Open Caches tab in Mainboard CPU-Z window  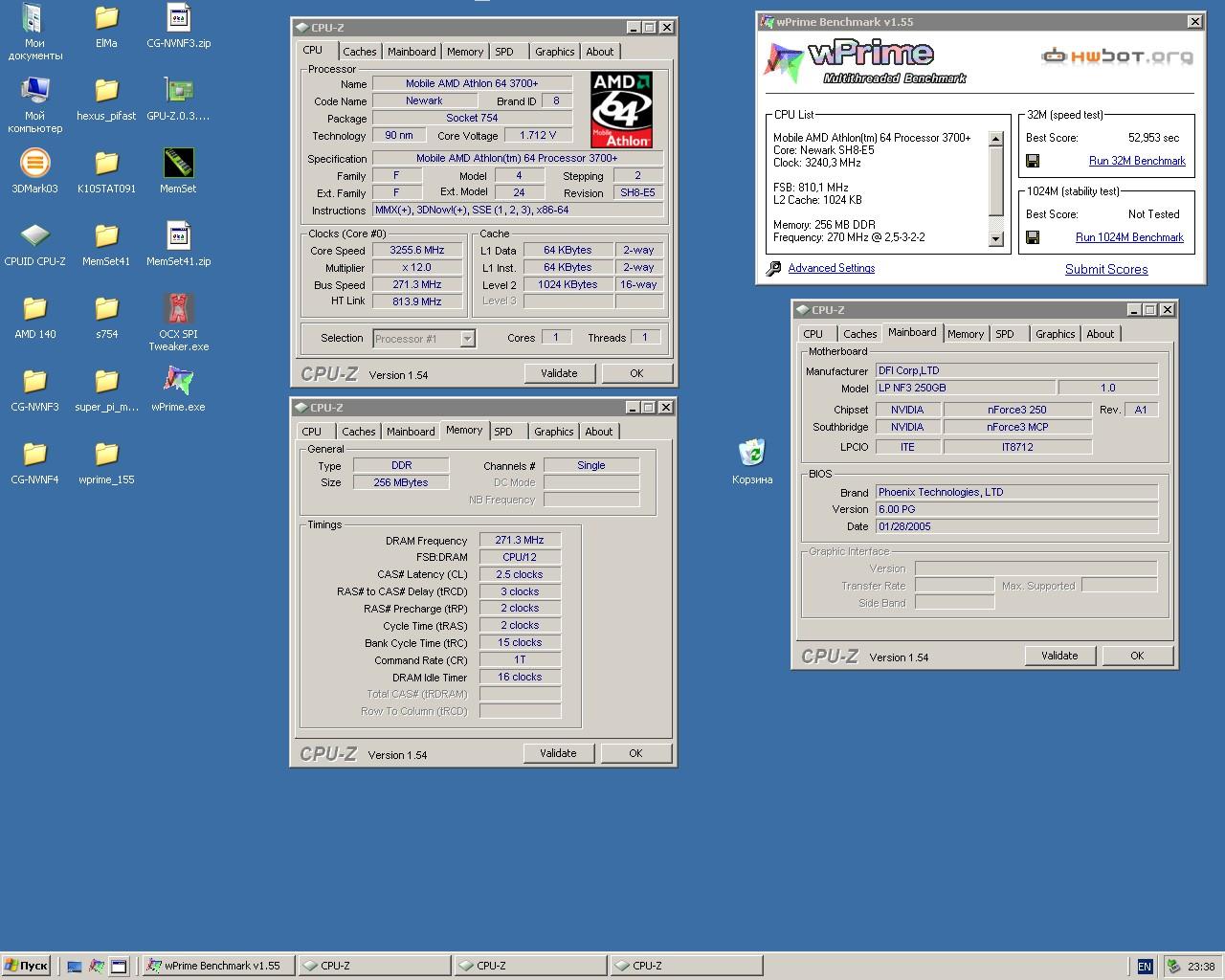[x=859, y=334]
